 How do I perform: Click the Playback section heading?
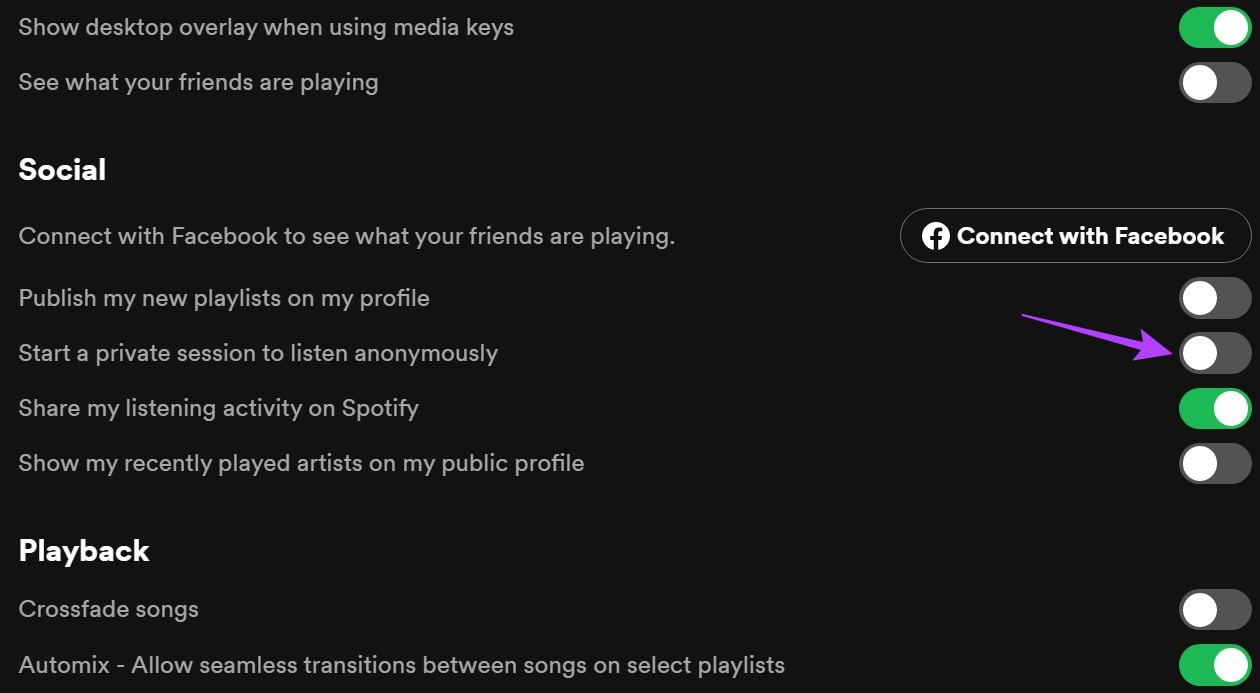84,551
